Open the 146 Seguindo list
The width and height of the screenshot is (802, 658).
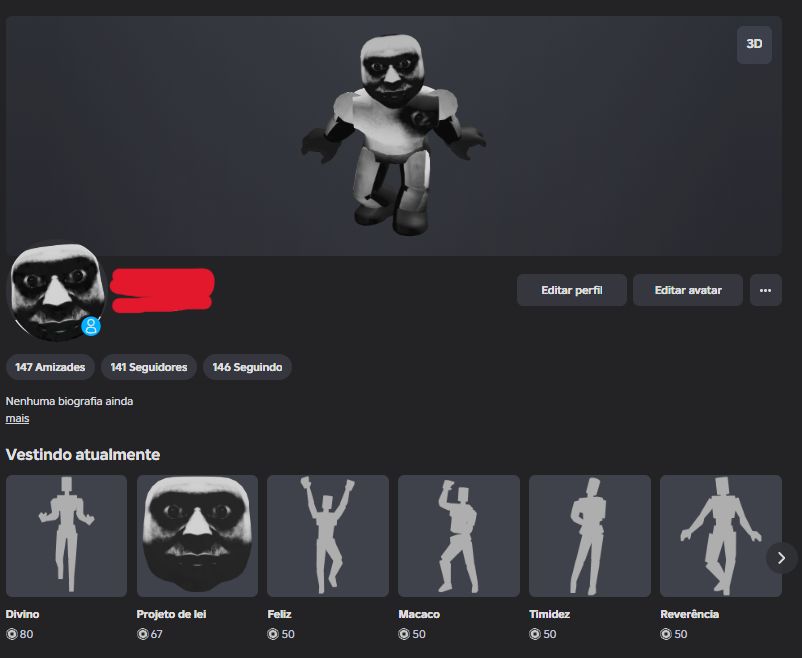coord(247,367)
